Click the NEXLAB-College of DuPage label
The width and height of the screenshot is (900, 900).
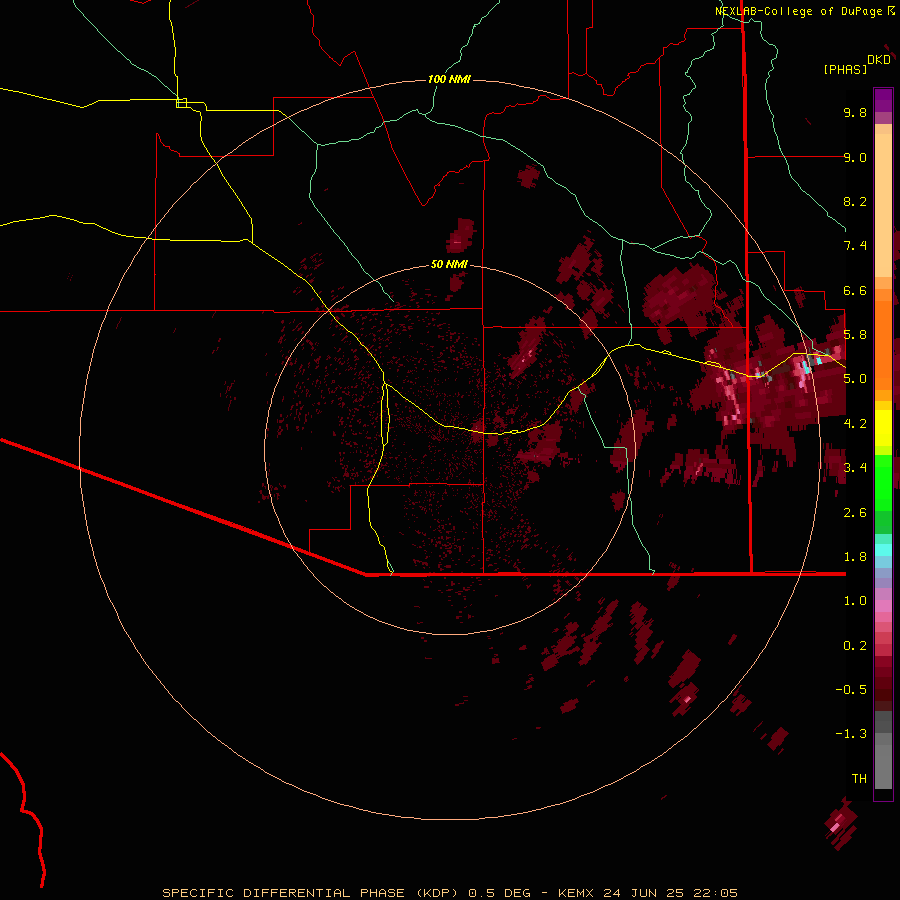(799, 11)
